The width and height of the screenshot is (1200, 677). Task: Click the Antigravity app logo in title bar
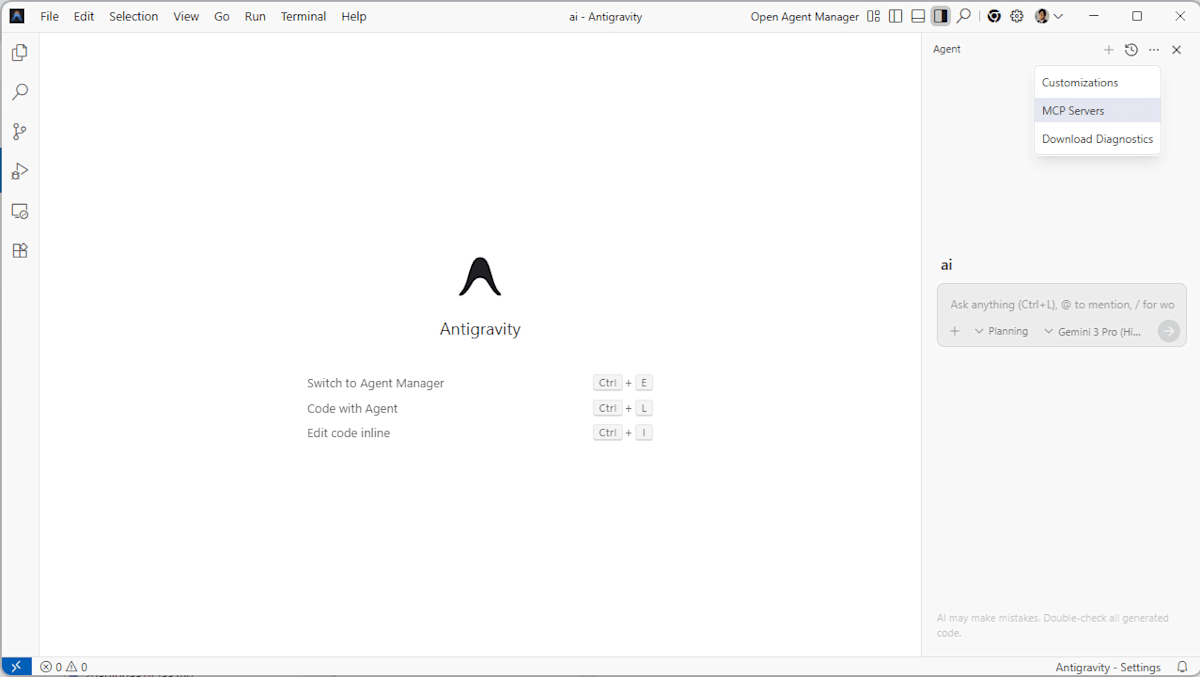(17, 16)
